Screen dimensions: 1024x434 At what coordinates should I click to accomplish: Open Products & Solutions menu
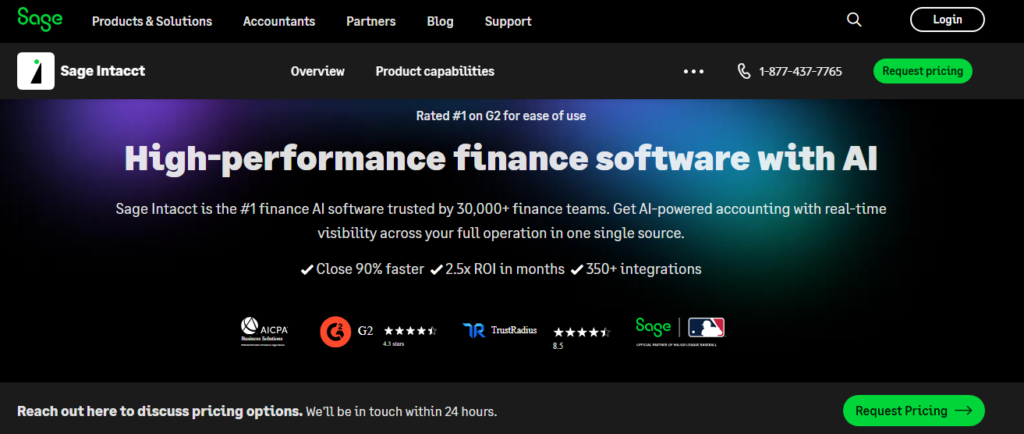tap(152, 21)
